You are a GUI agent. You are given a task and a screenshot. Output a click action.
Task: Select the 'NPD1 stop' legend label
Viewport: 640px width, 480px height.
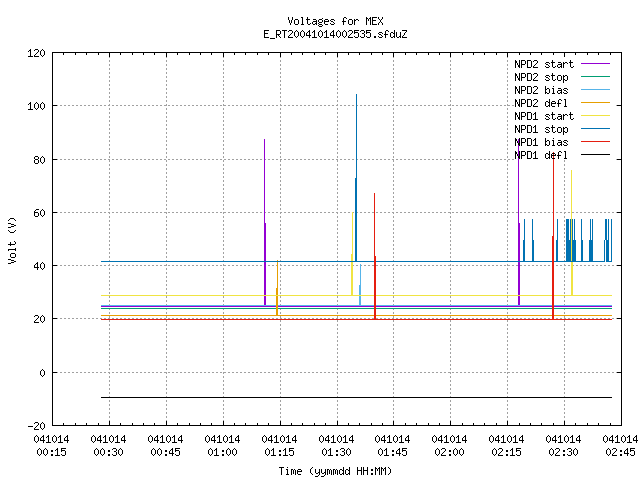[541, 129]
